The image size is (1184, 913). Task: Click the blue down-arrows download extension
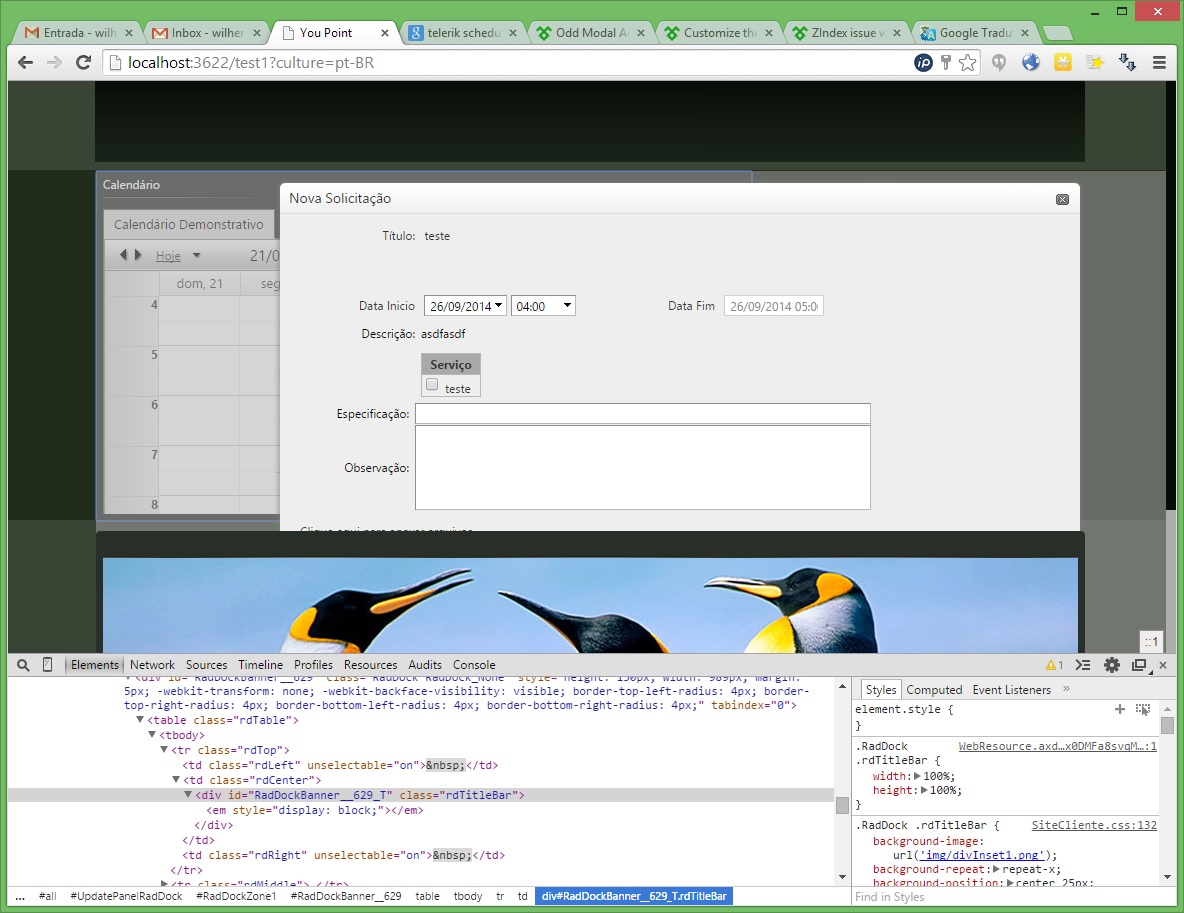click(x=1127, y=63)
